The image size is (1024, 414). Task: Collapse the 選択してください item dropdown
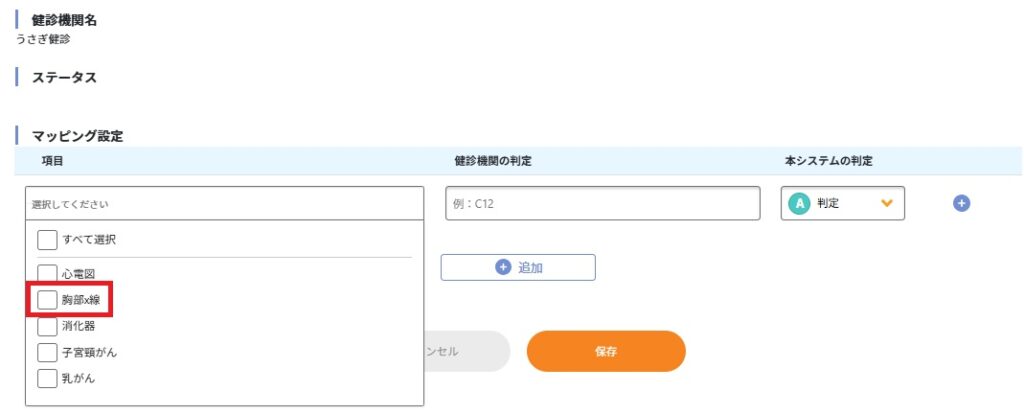tap(225, 203)
